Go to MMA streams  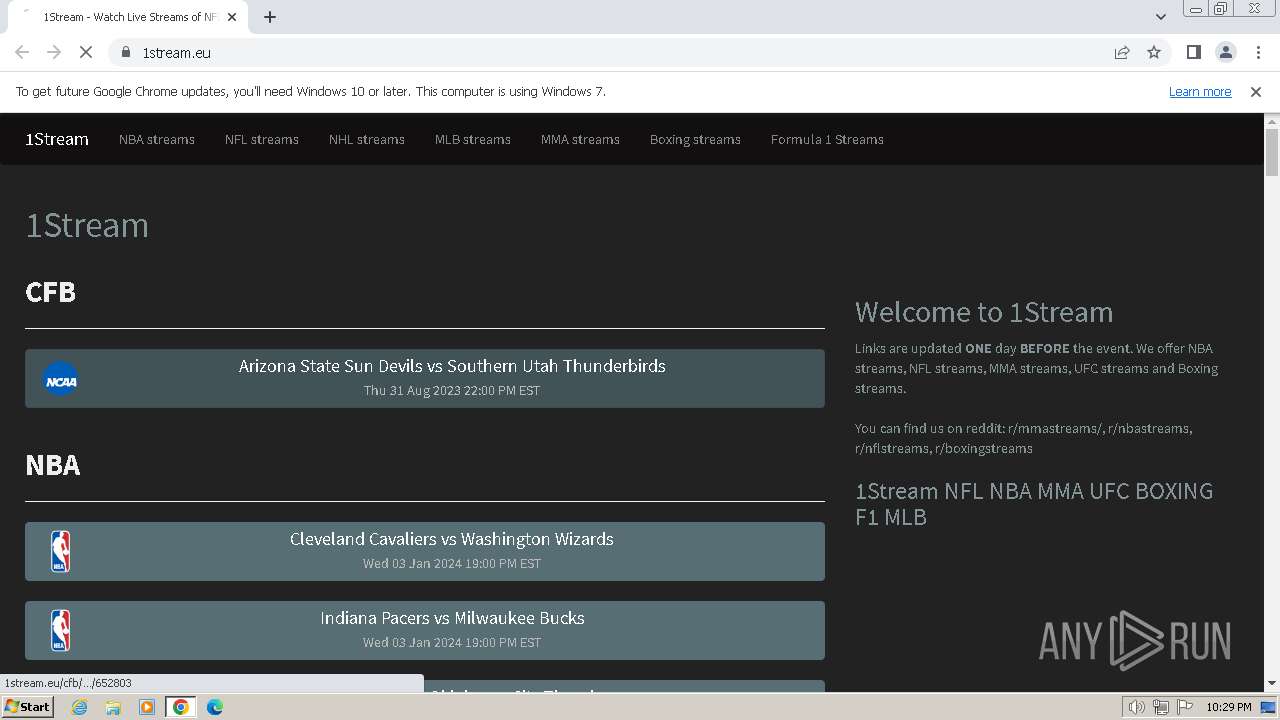click(x=580, y=139)
